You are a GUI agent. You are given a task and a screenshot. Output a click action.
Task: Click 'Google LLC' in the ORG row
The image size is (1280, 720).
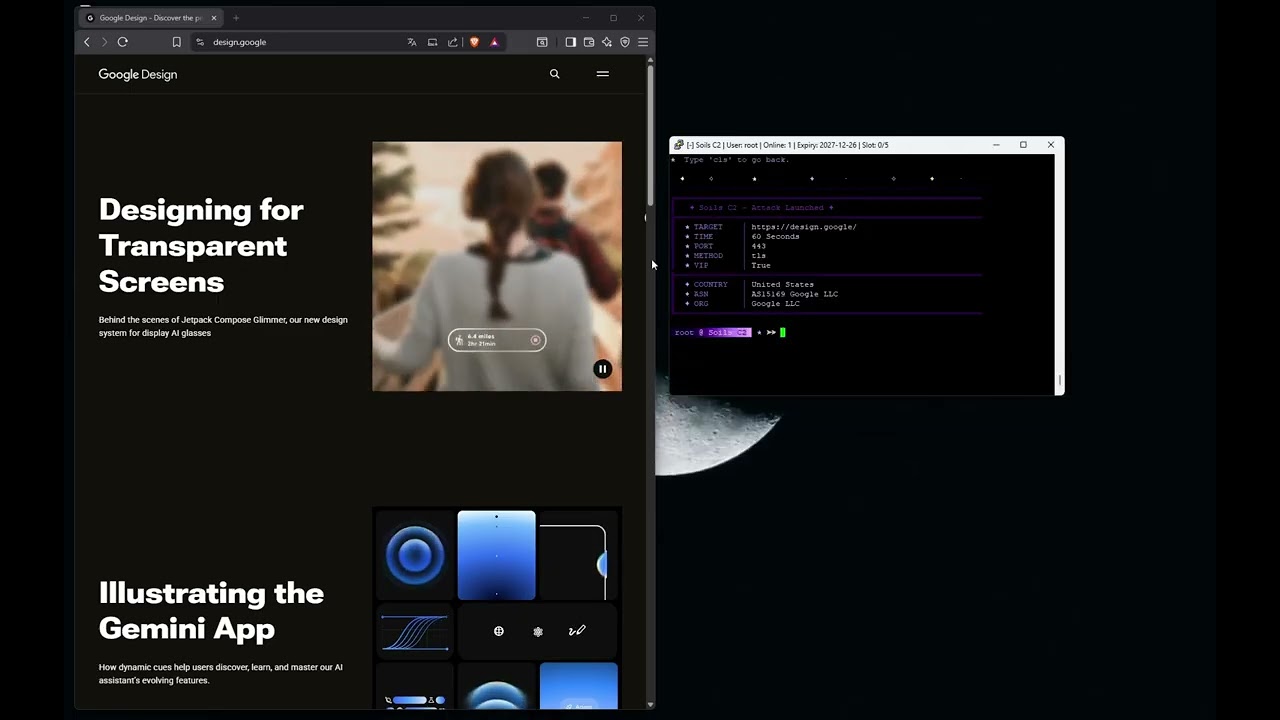tap(775, 304)
